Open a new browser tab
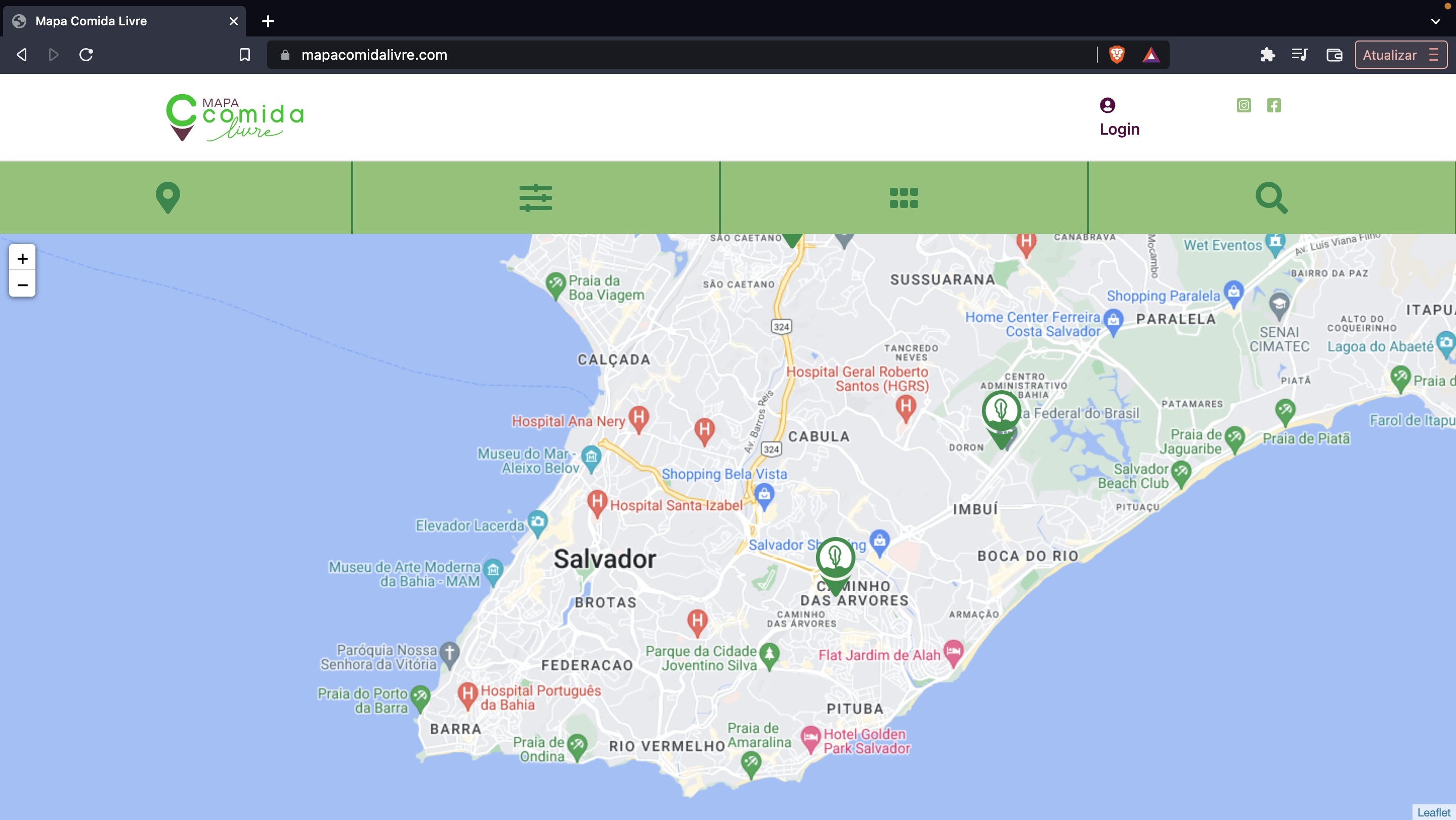 point(268,21)
